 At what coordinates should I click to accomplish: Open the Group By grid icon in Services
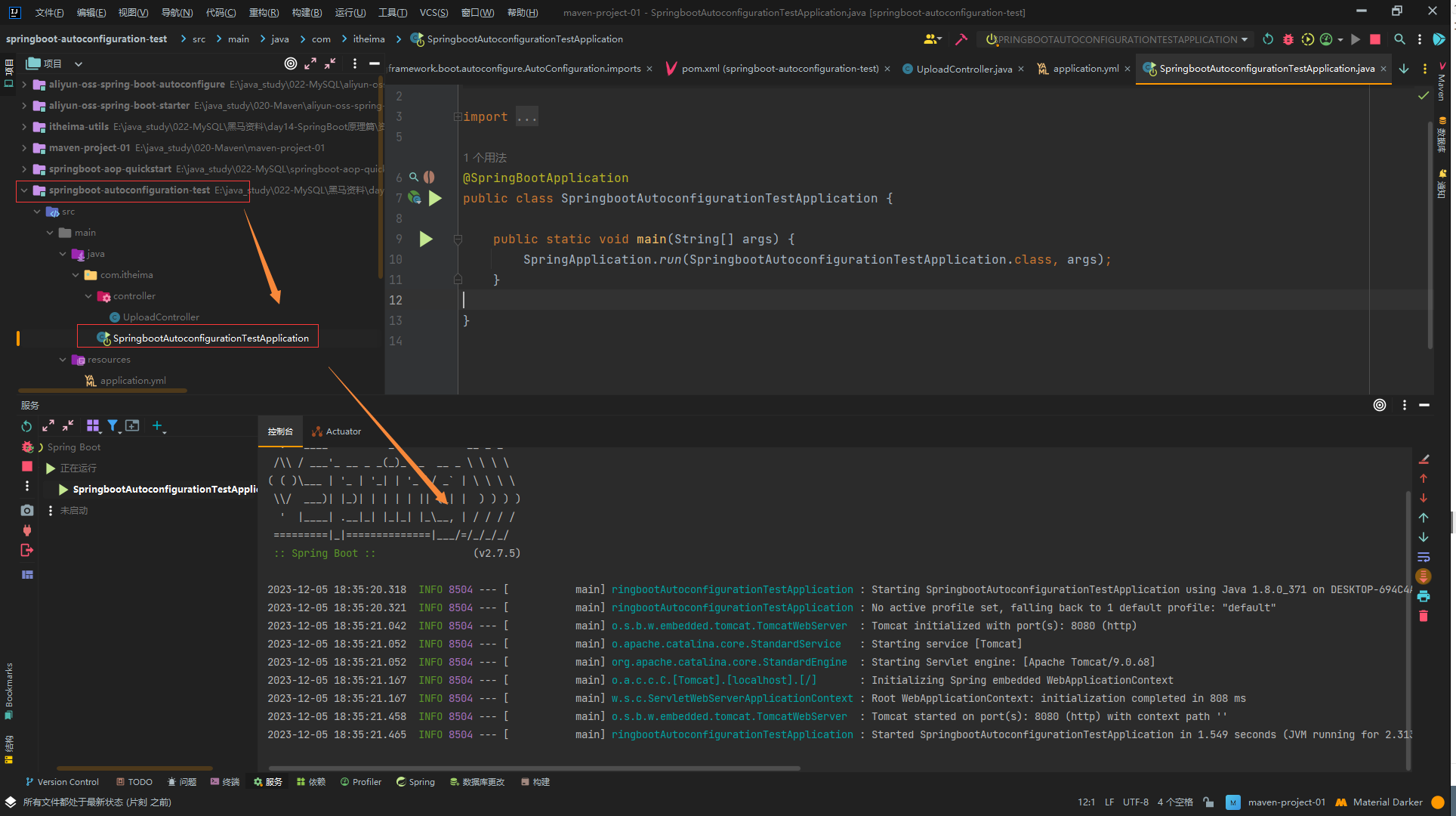(x=93, y=426)
